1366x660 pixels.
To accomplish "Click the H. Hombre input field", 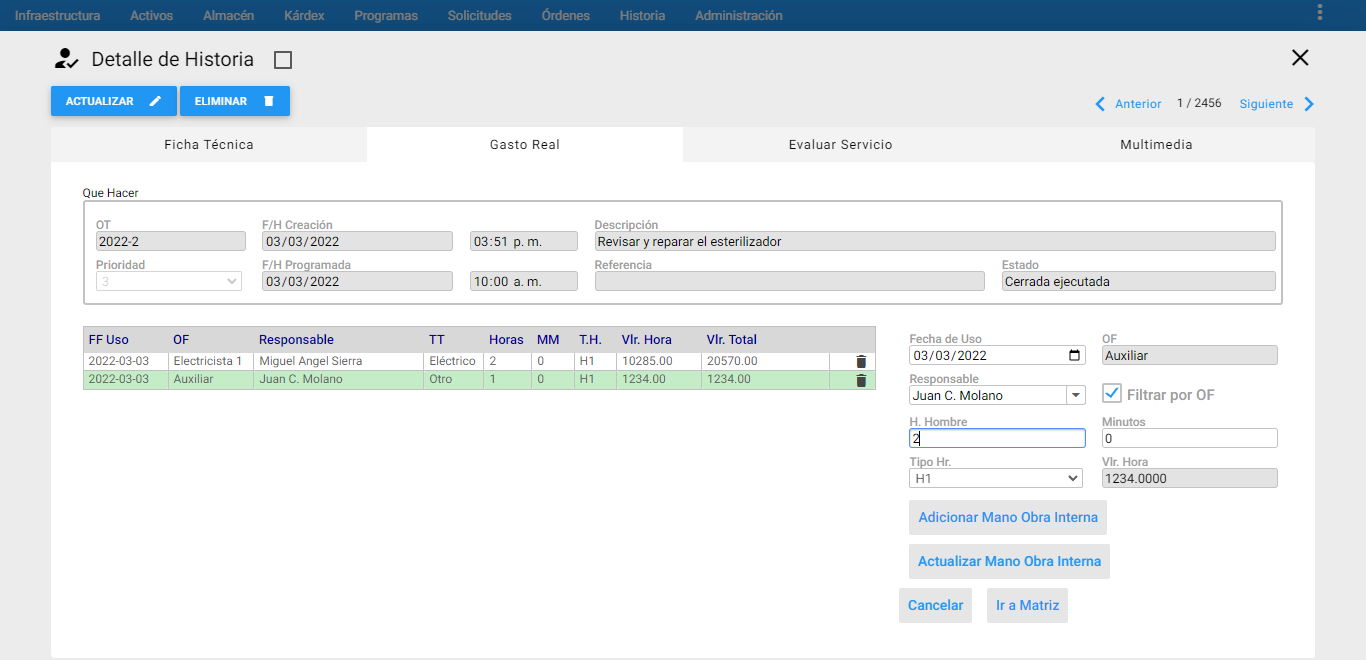I will (997, 438).
